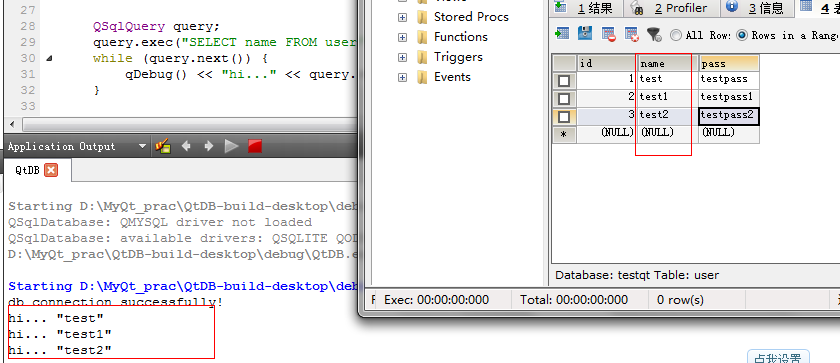Click the 0 row(s) status entry
Image resolution: width=840 pixels, height=363 pixels.
tap(680, 300)
